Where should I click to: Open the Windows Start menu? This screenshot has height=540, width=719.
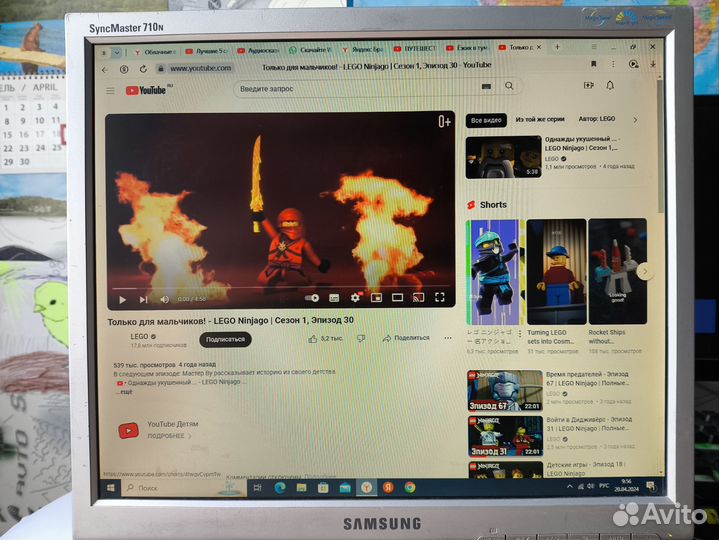pyautogui.click(x=111, y=488)
